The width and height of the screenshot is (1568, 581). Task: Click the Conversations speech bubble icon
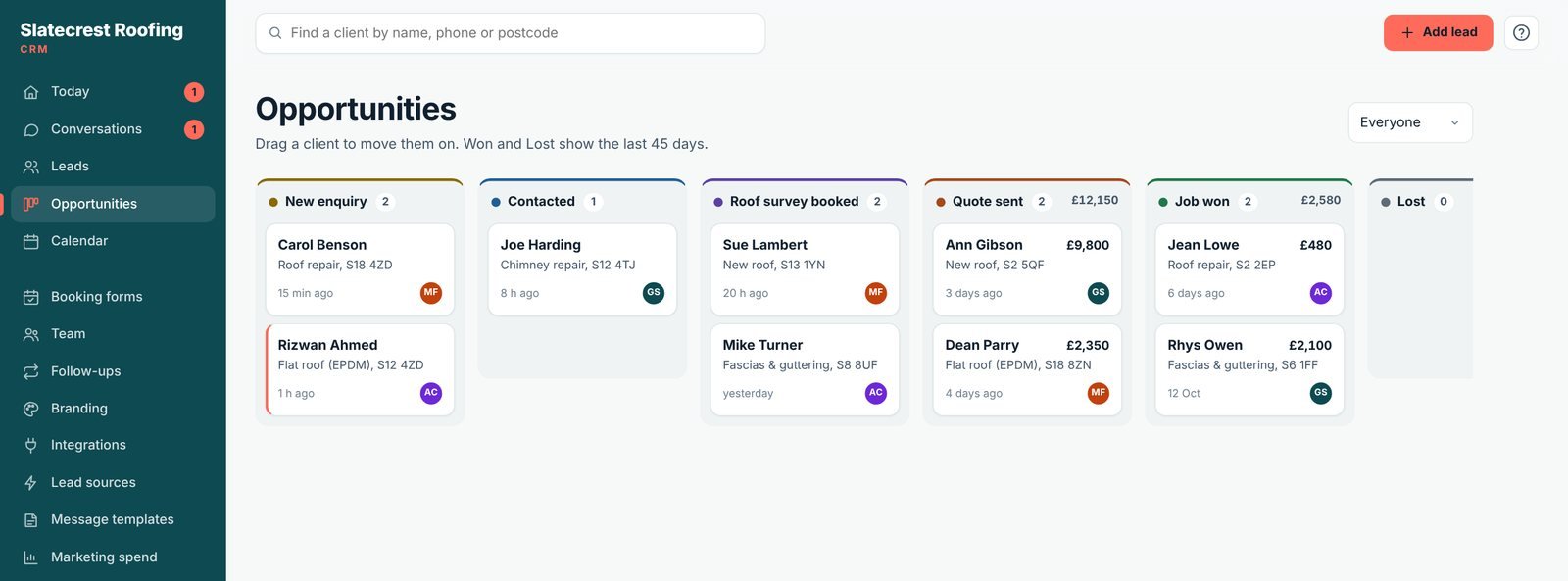coord(31,129)
